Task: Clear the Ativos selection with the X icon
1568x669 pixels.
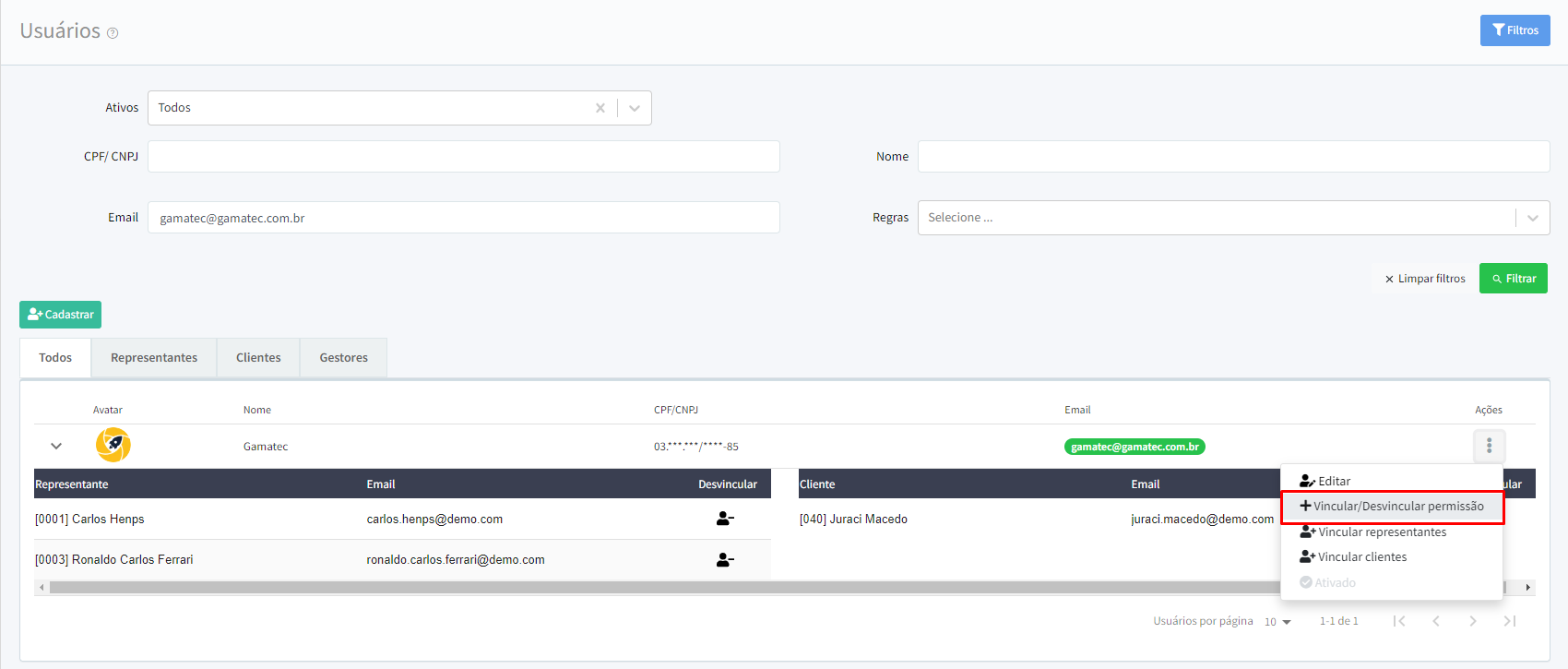Action: (600, 108)
